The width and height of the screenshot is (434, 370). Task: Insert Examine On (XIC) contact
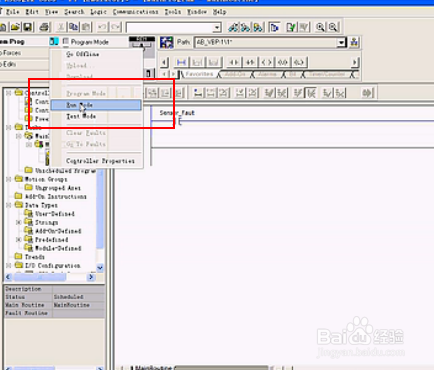point(234,62)
